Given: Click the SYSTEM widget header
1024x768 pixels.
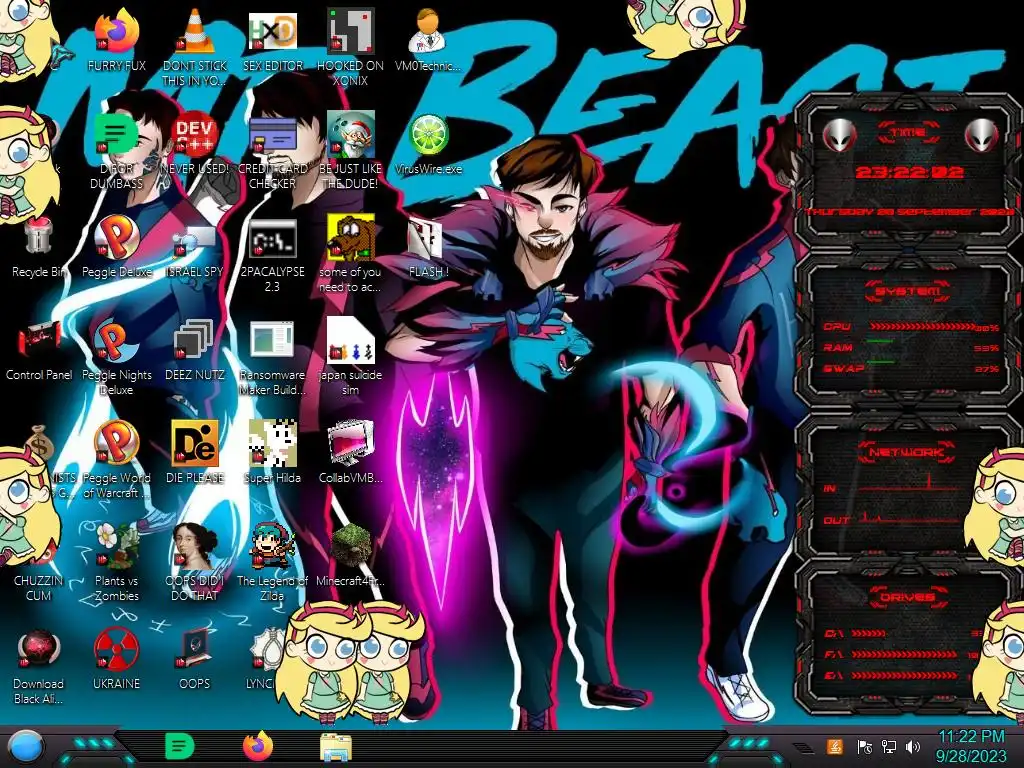Looking at the screenshot, I should click(908, 291).
